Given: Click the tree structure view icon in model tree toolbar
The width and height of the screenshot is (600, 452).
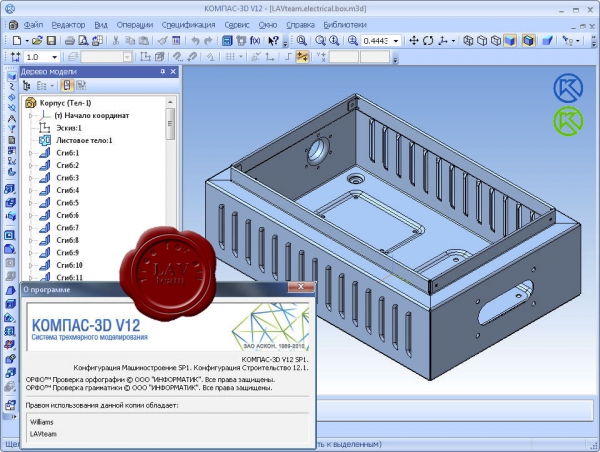Looking at the screenshot, I should [x=26, y=85].
